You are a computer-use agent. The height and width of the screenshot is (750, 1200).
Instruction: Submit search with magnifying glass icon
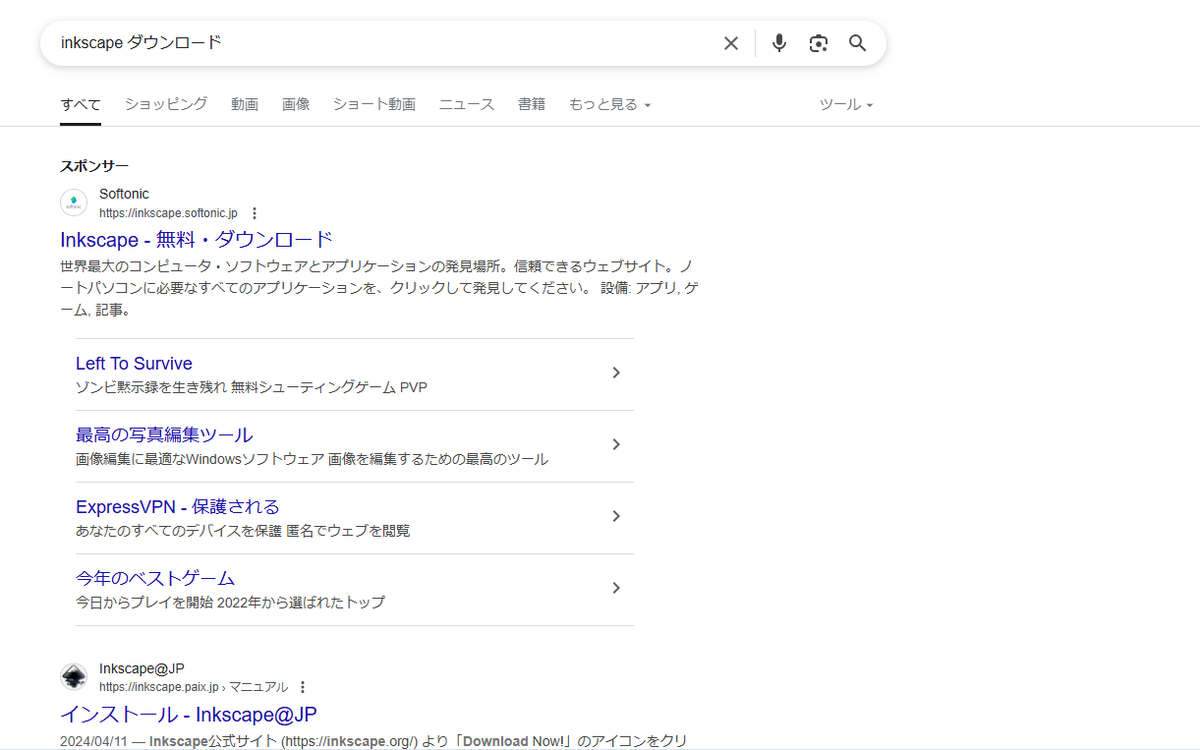tap(857, 43)
